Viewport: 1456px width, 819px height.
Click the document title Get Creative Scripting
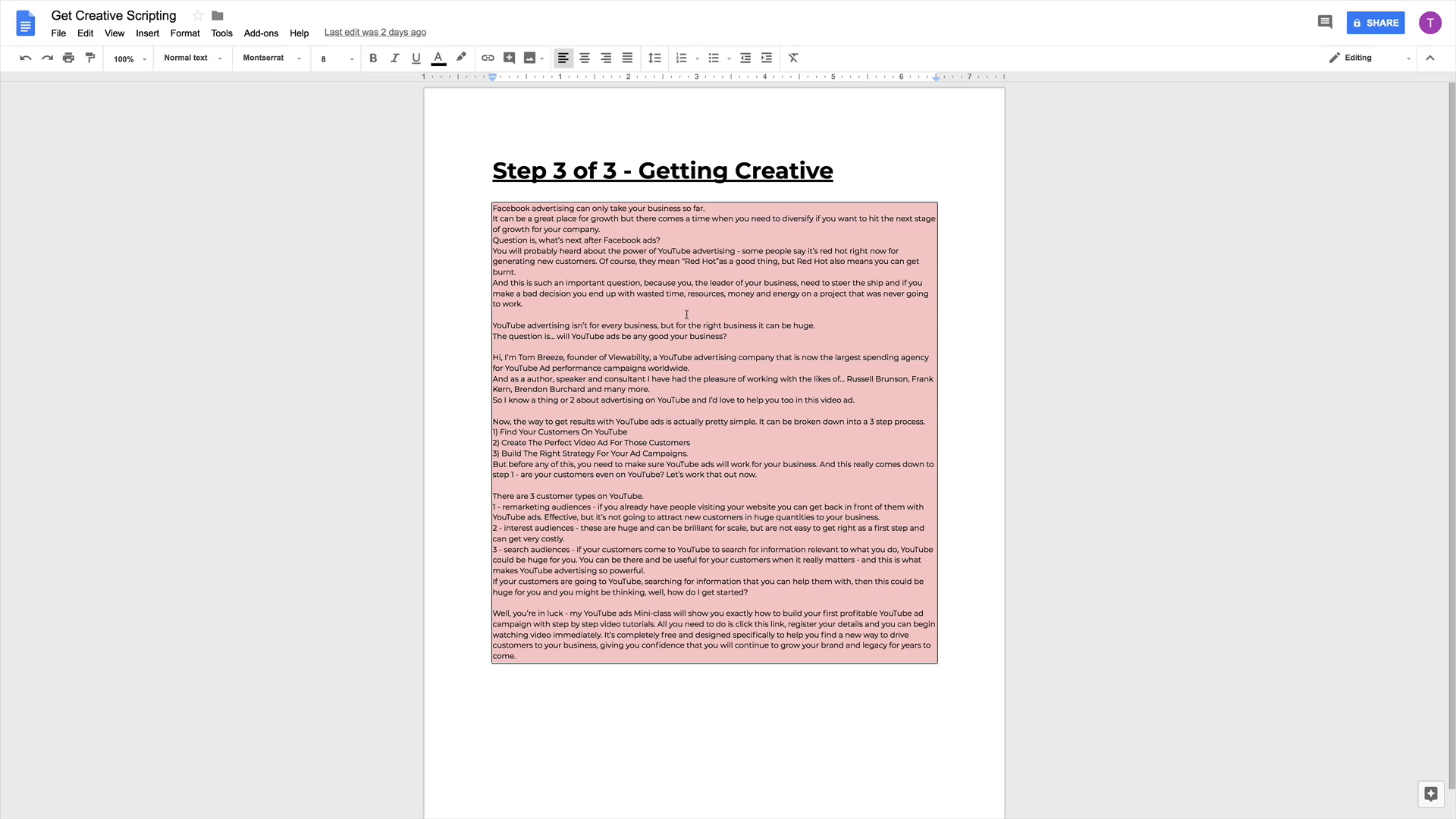coord(114,16)
